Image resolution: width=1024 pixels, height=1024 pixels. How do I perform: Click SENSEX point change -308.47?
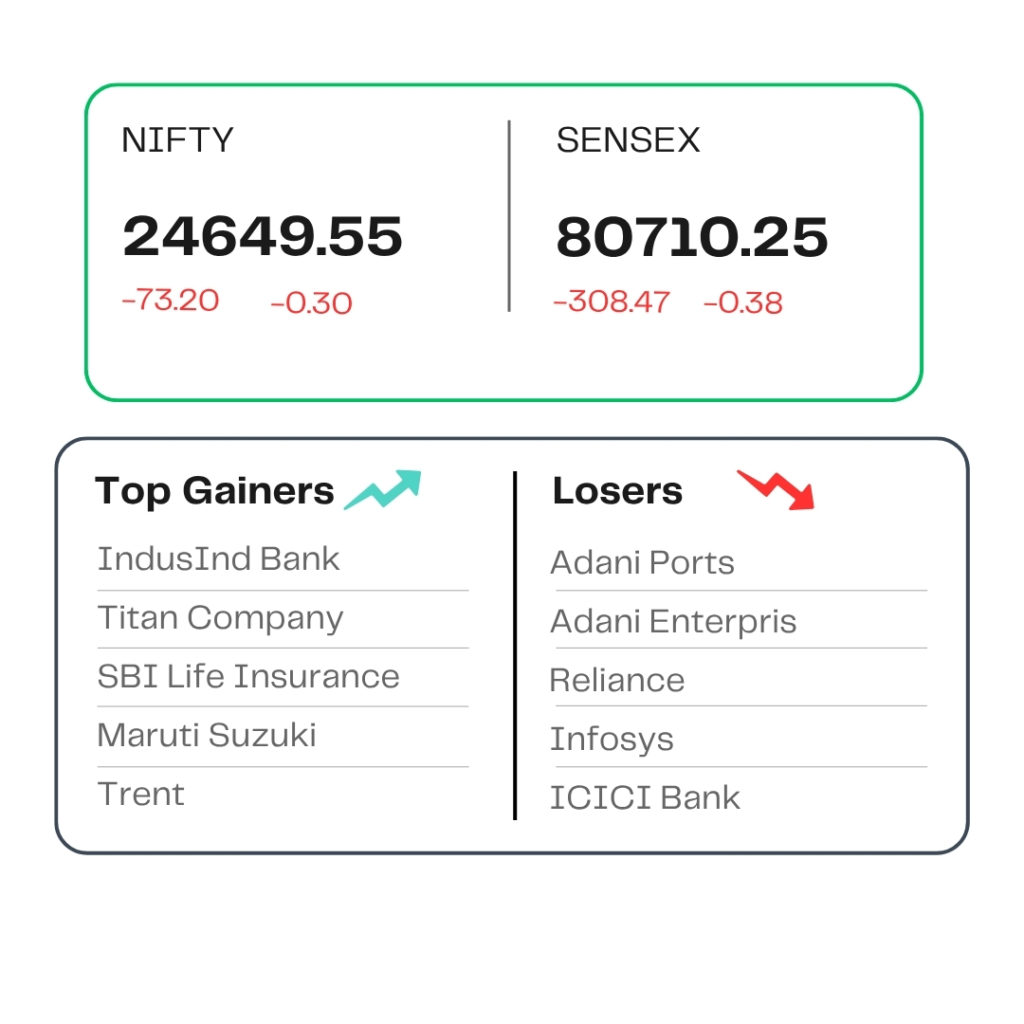611,302
